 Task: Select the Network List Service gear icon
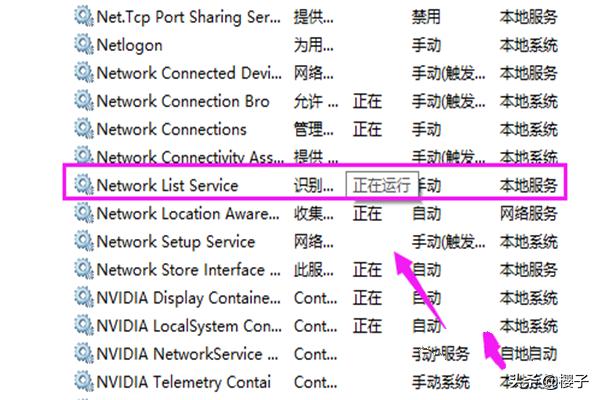(x=83, y=185)
